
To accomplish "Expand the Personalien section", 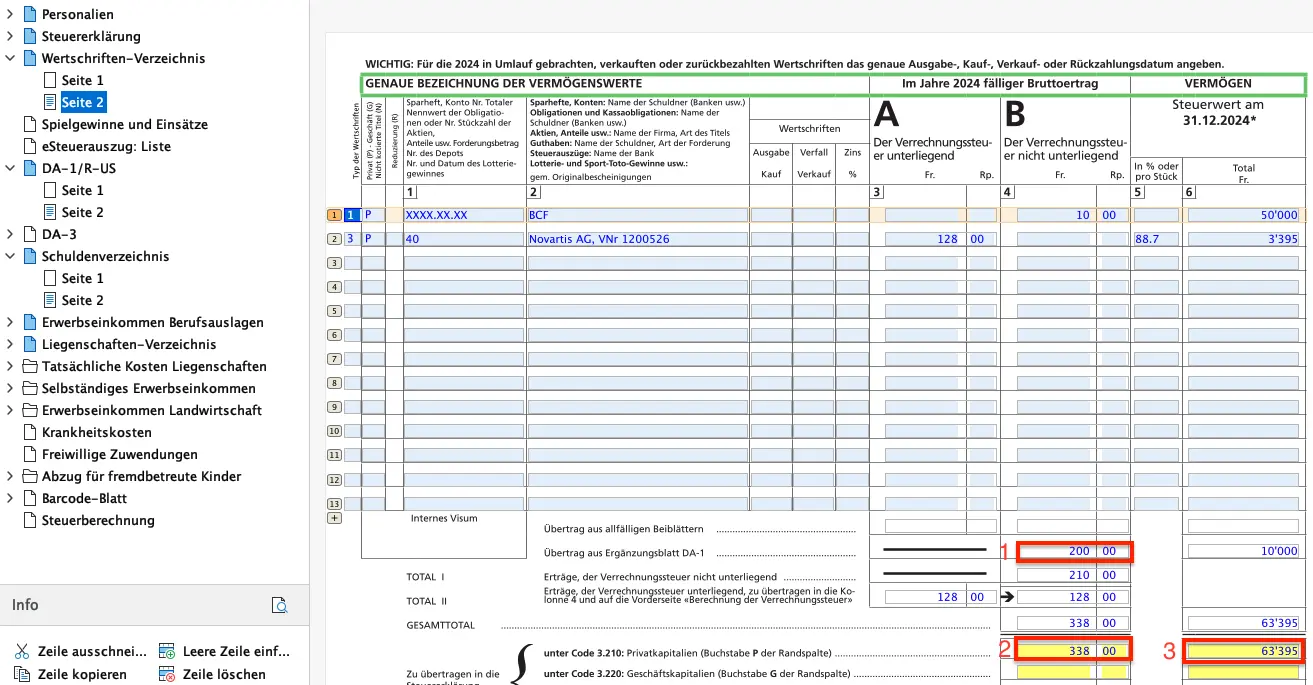I will pyautogui.click(x=10, y=14).
